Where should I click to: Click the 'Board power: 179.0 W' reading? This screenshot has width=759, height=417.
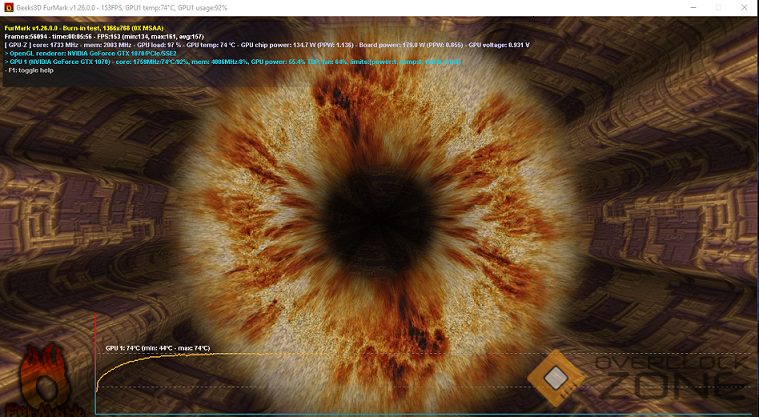click(x=410, y=45)
